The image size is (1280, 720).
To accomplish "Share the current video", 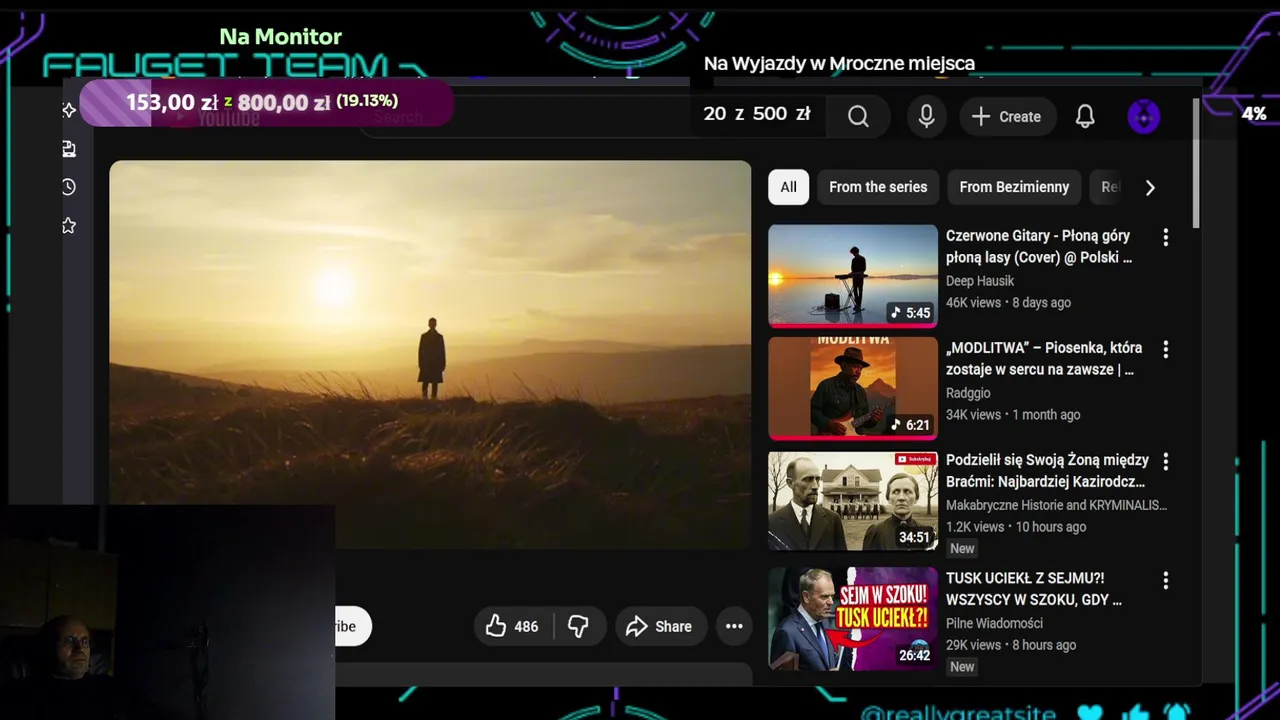I will pos(660,626).
